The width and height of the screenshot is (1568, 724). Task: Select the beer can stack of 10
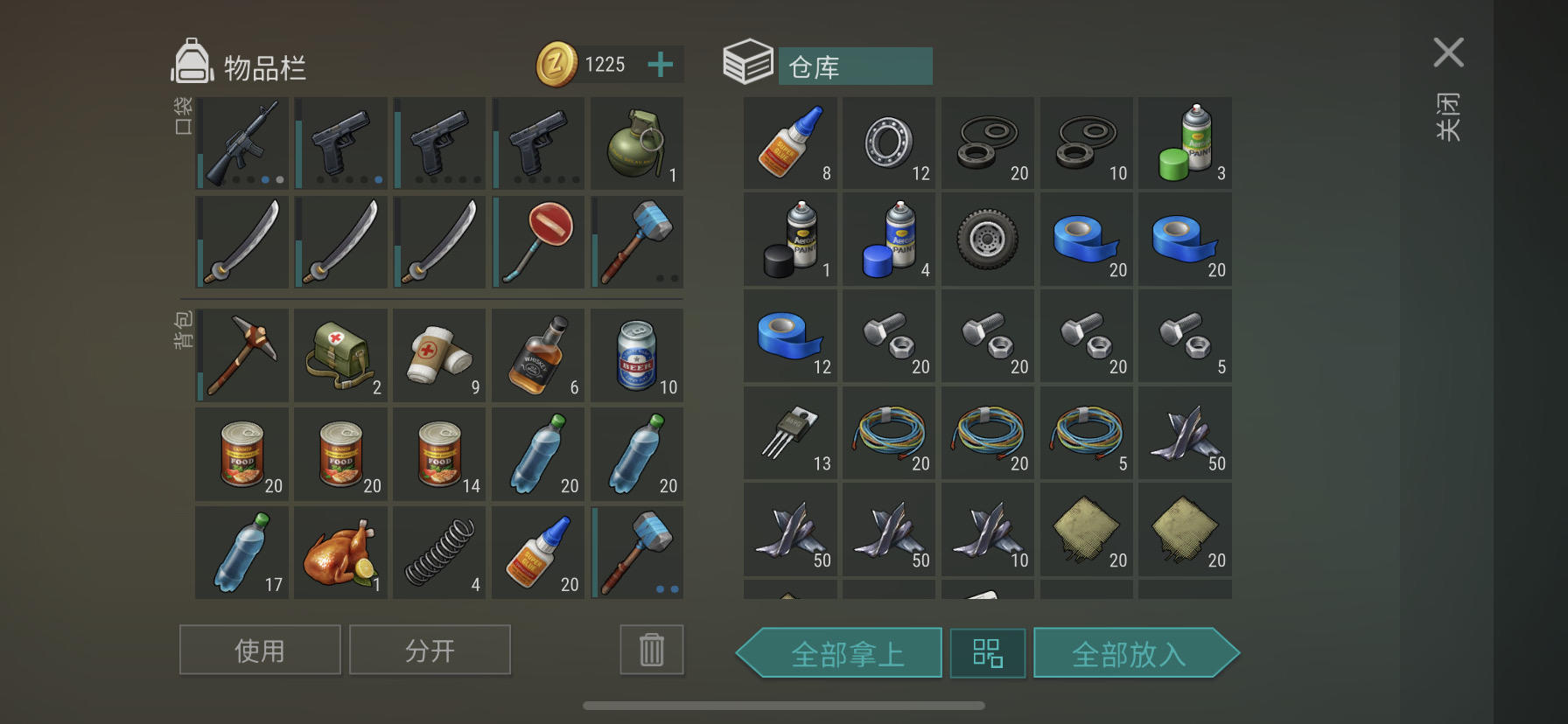point(637,356)
